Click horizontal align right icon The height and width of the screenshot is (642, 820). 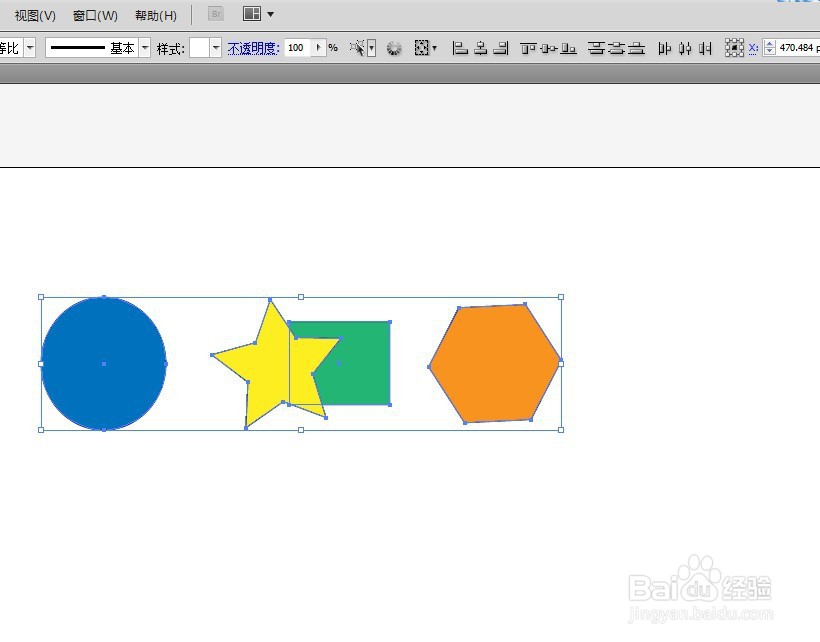(500, 48)
